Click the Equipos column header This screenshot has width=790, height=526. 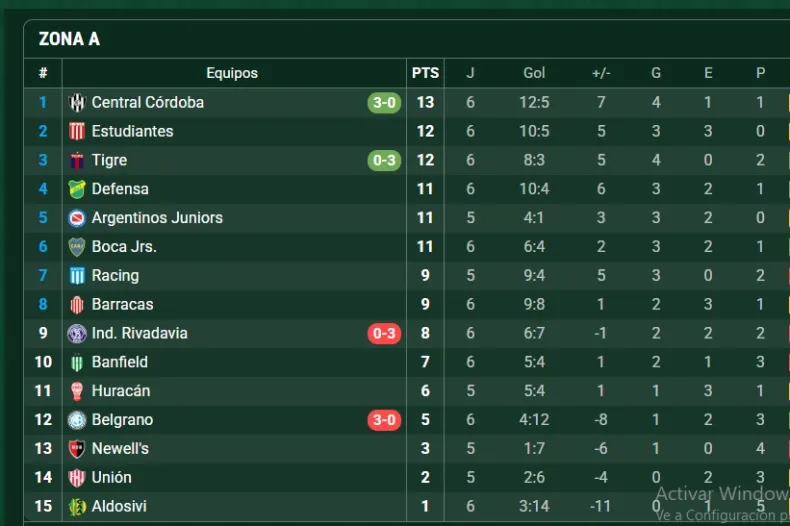point(232,73)
